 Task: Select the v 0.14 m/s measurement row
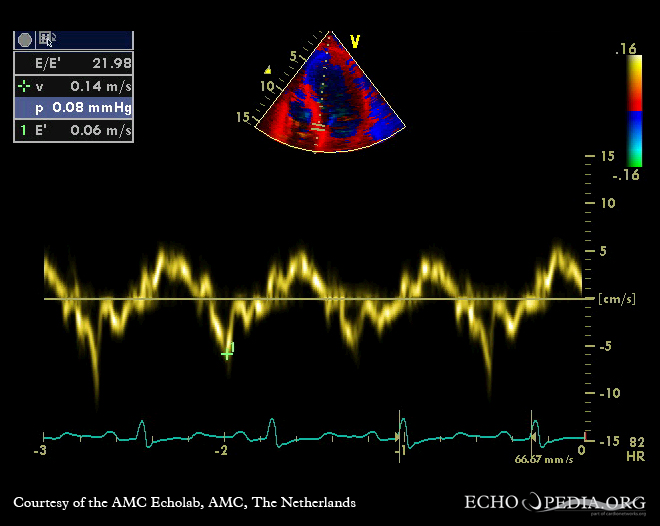pyautogui.click(x=73, y=86)
